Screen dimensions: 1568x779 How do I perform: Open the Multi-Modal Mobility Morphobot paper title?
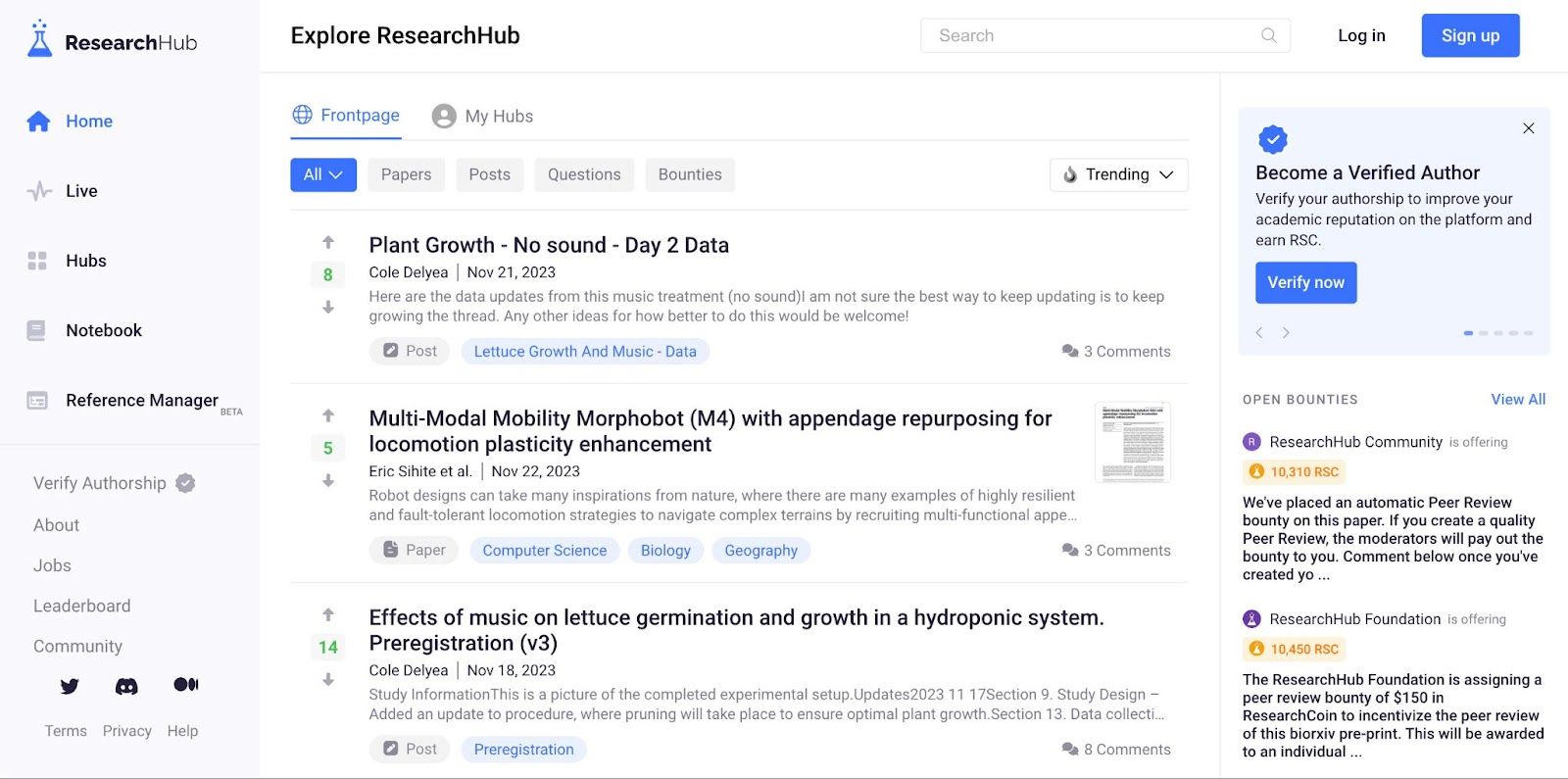tap(710, 431)
